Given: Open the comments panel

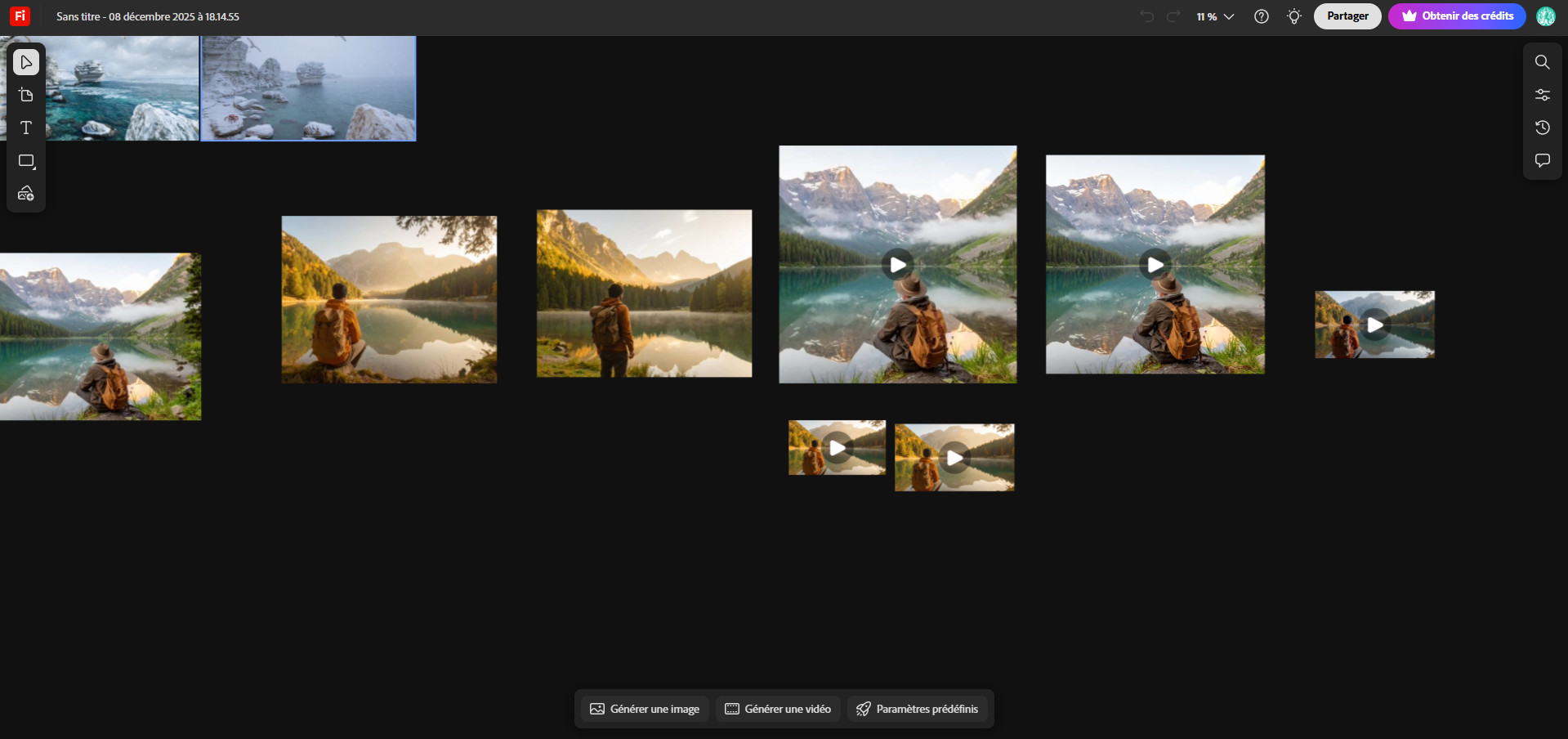Looking at the screenshot, I should (x=1542, y=160).
